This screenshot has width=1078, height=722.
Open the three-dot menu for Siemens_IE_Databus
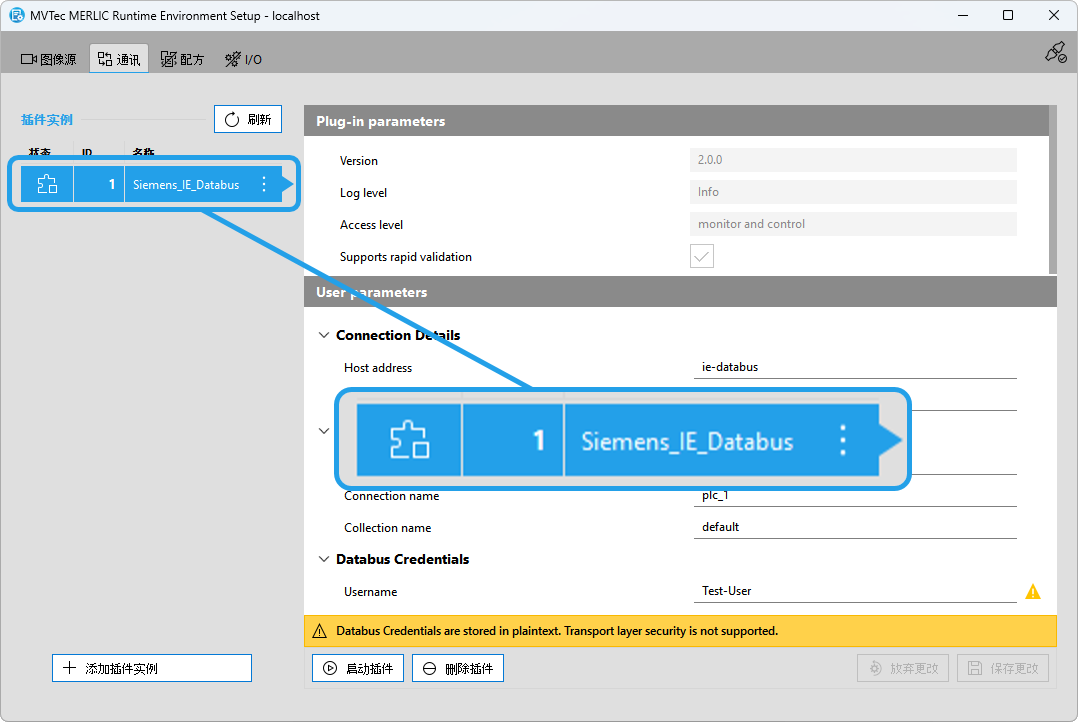pyautogui.click(x=264, y=184)
